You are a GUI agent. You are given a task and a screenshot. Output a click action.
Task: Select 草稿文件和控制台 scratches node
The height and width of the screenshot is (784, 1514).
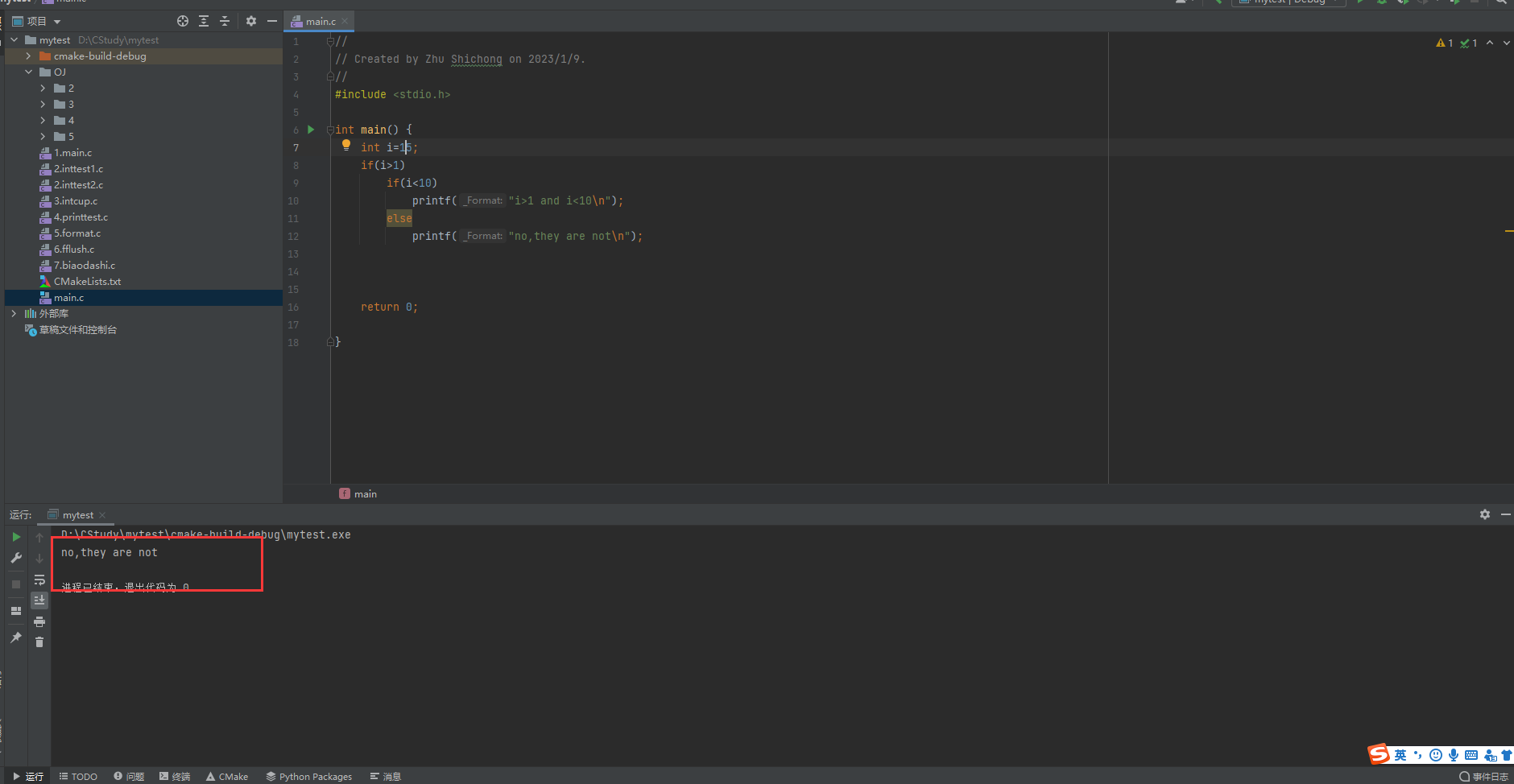[x=77, y=329]
